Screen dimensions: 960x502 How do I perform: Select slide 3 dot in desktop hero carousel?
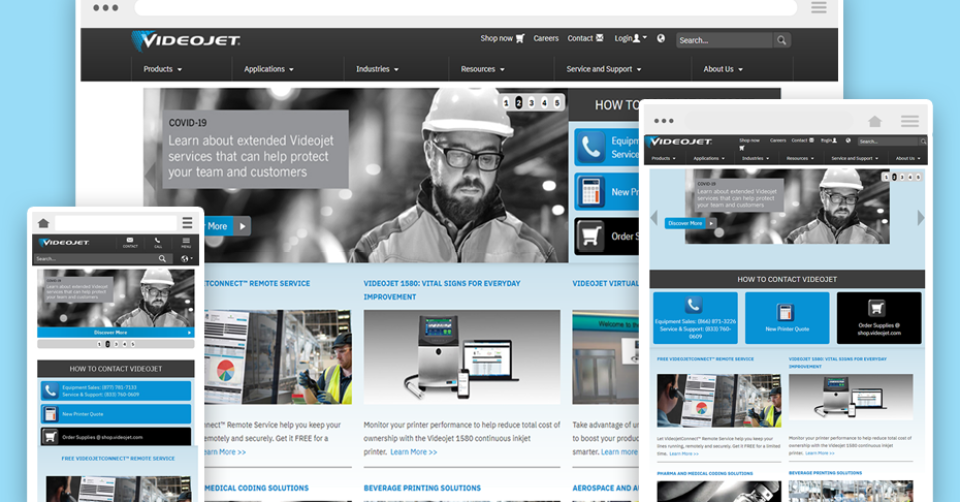[531, 103]
